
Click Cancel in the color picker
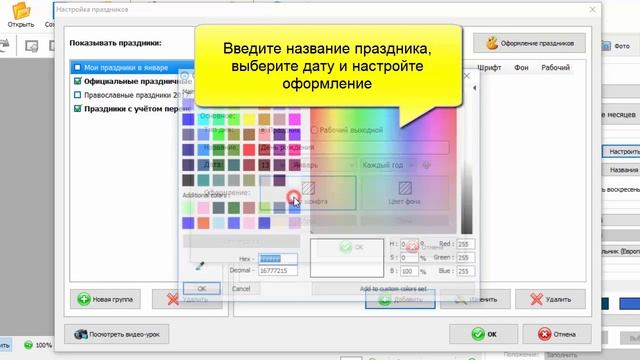241,289
